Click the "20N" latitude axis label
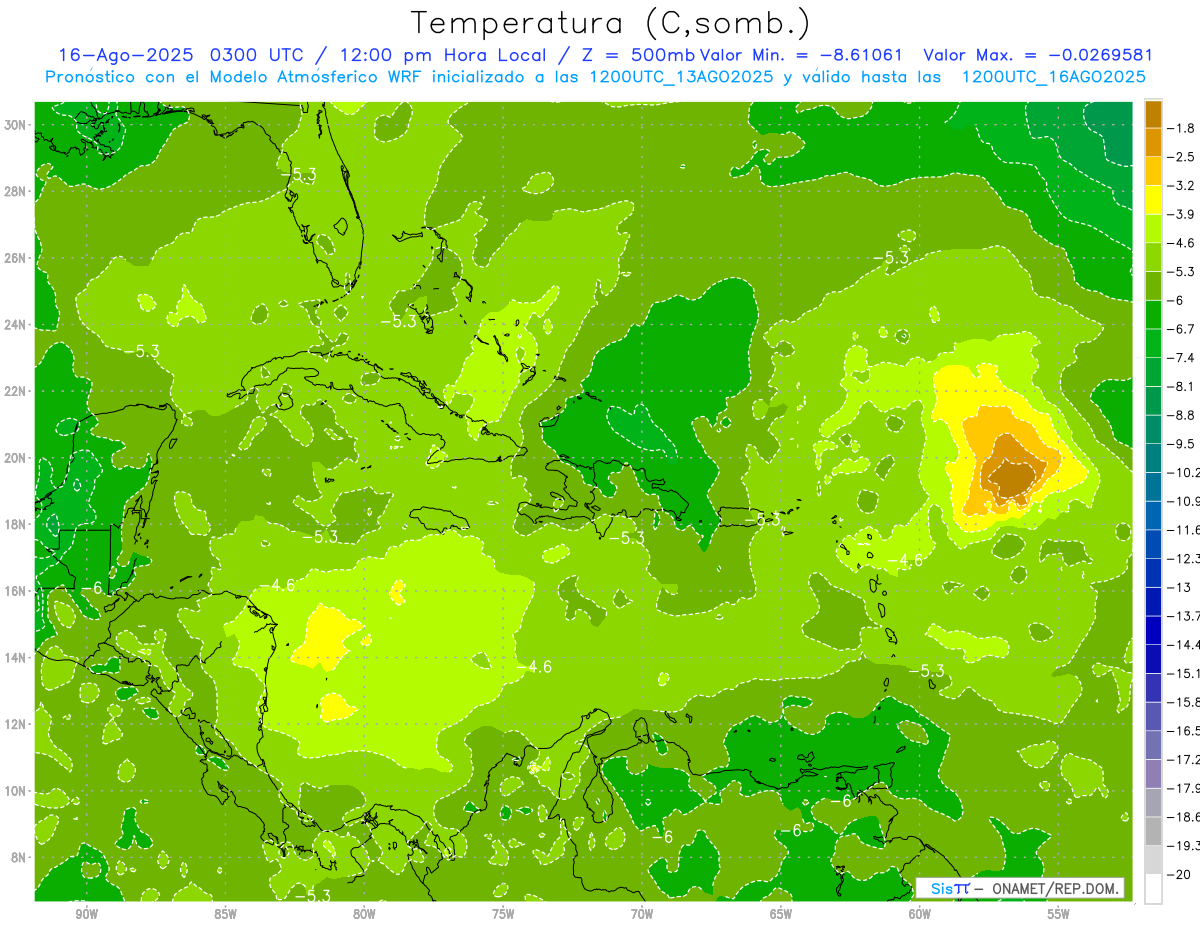Image resolution: width=1200 pixels, height=927 pixels. (16, 458)
